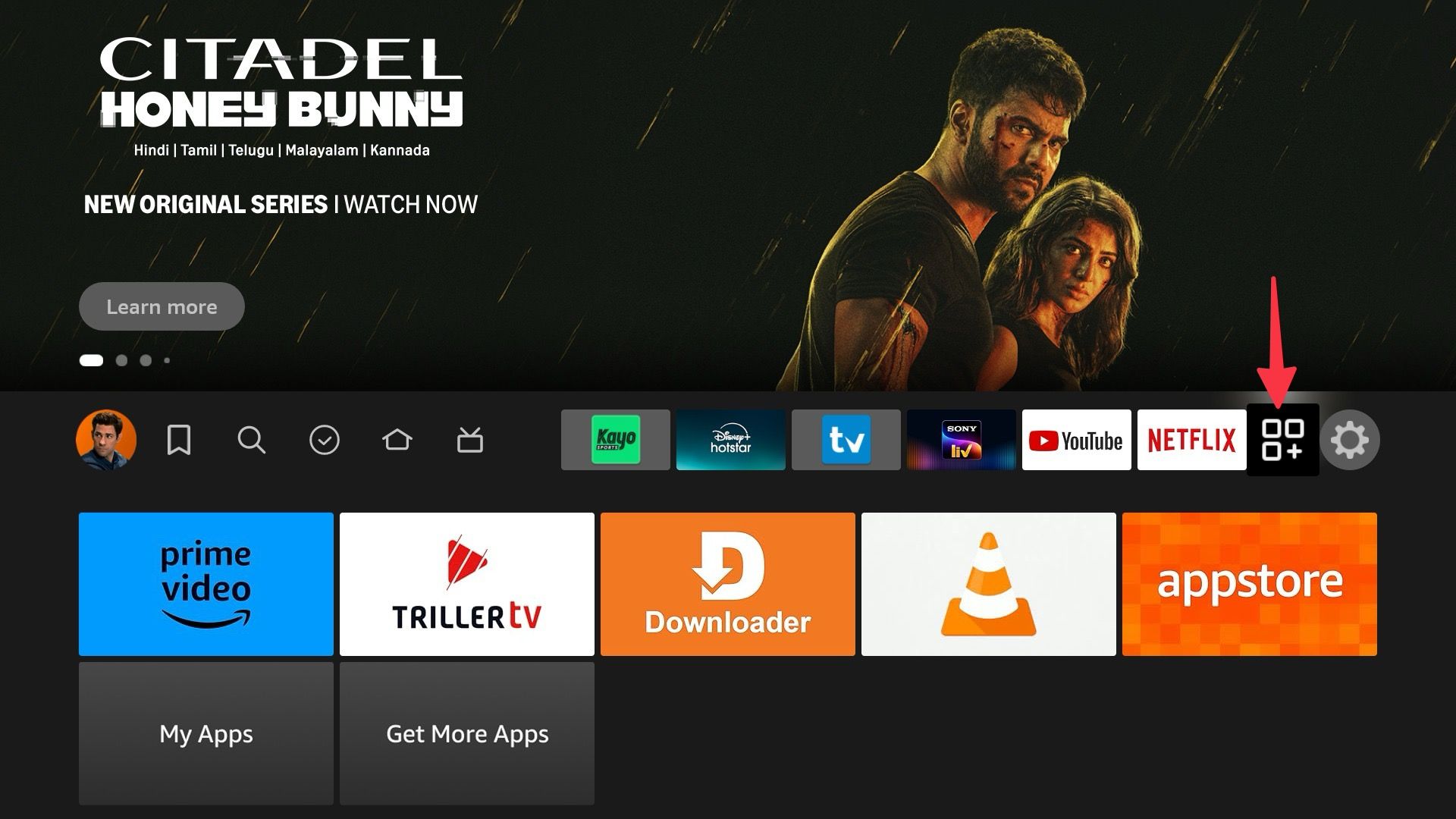Select the Bookmarks icon
Image resolution: width=1456 pixels, height=819 pixels.
(178, 440)
